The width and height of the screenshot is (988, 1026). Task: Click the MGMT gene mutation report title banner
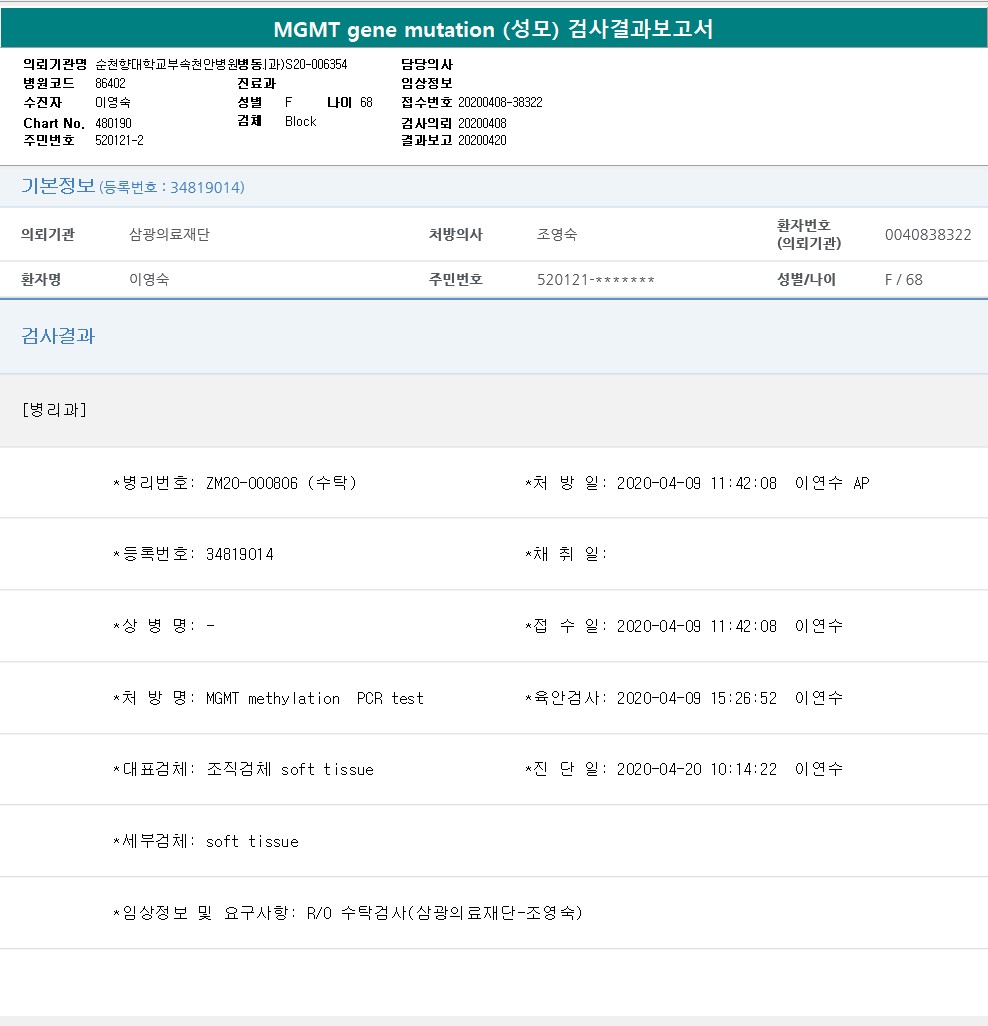(x=494, y=29)
